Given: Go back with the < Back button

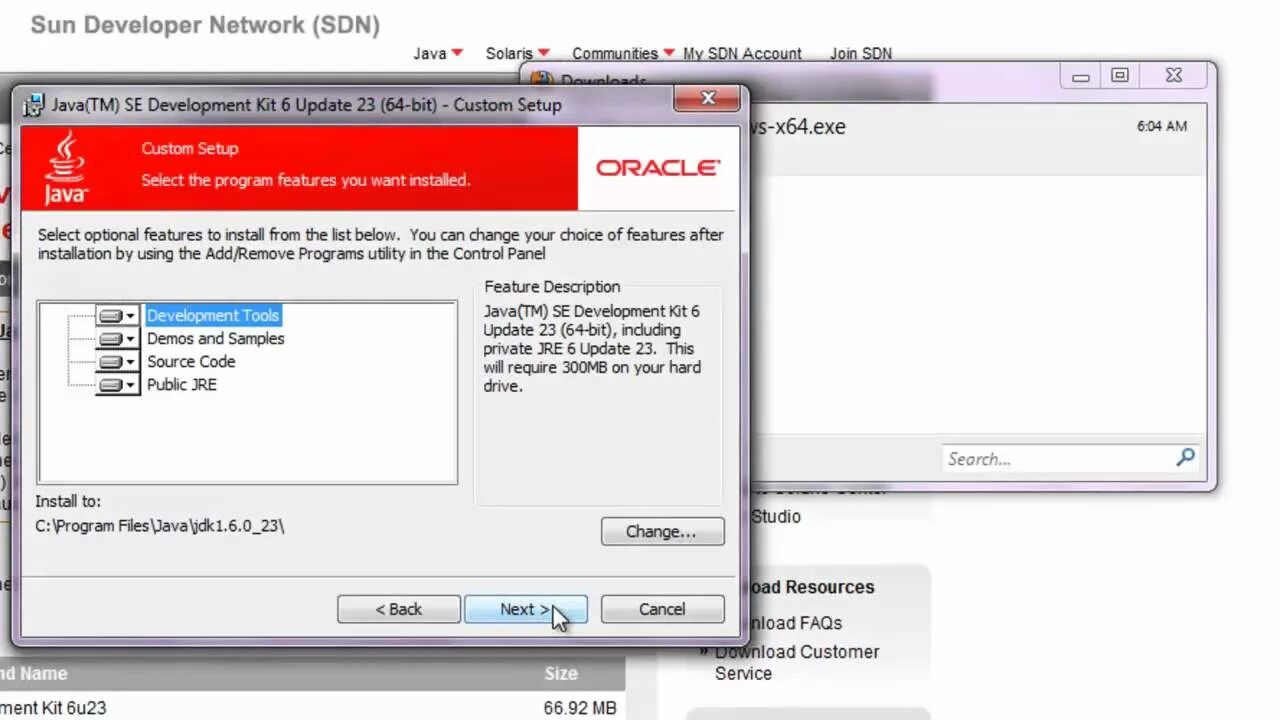Looking at the screenshot, I should [399, 609].
